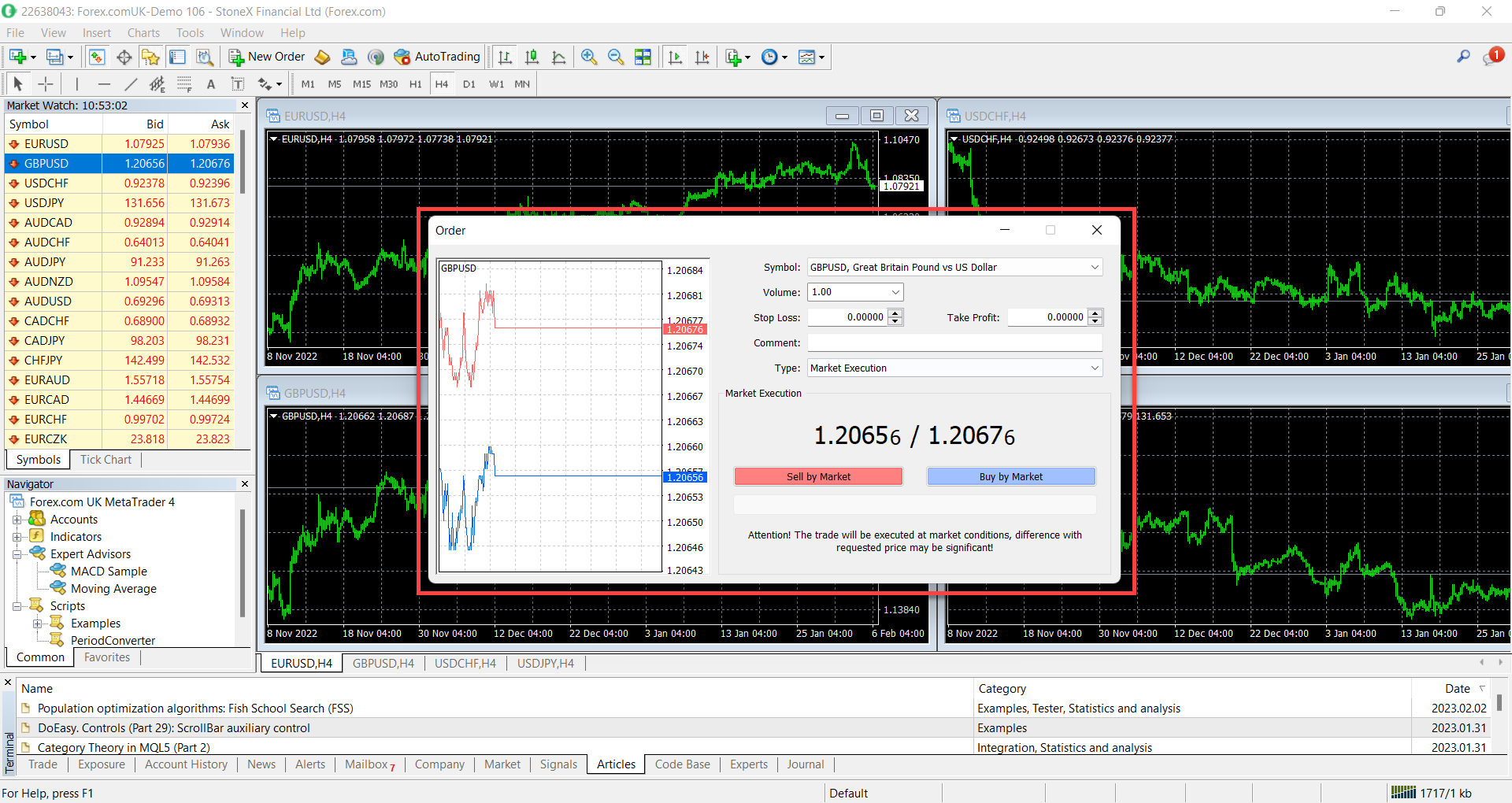Zoom out on the chart

pos(616,57)
